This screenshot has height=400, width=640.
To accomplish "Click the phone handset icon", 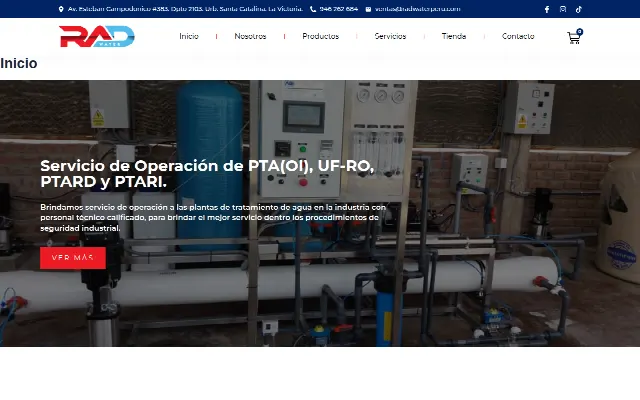I will click(x=313, y=9).
